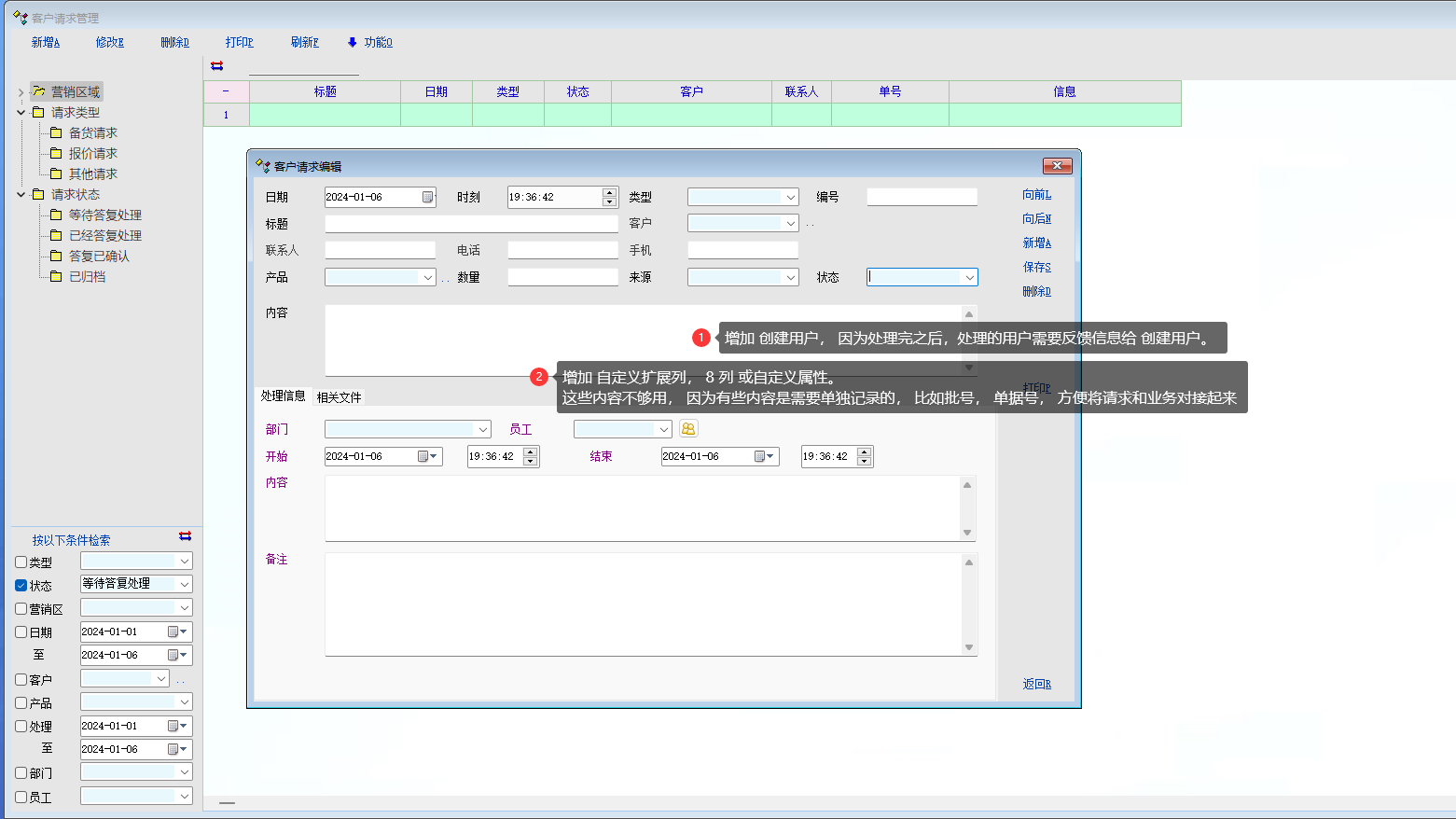Viewport: 1456px width, 819px height.
Task: Click the red-blue swap icon above the table
Action: pyautogui.click(x=217, y=66)
